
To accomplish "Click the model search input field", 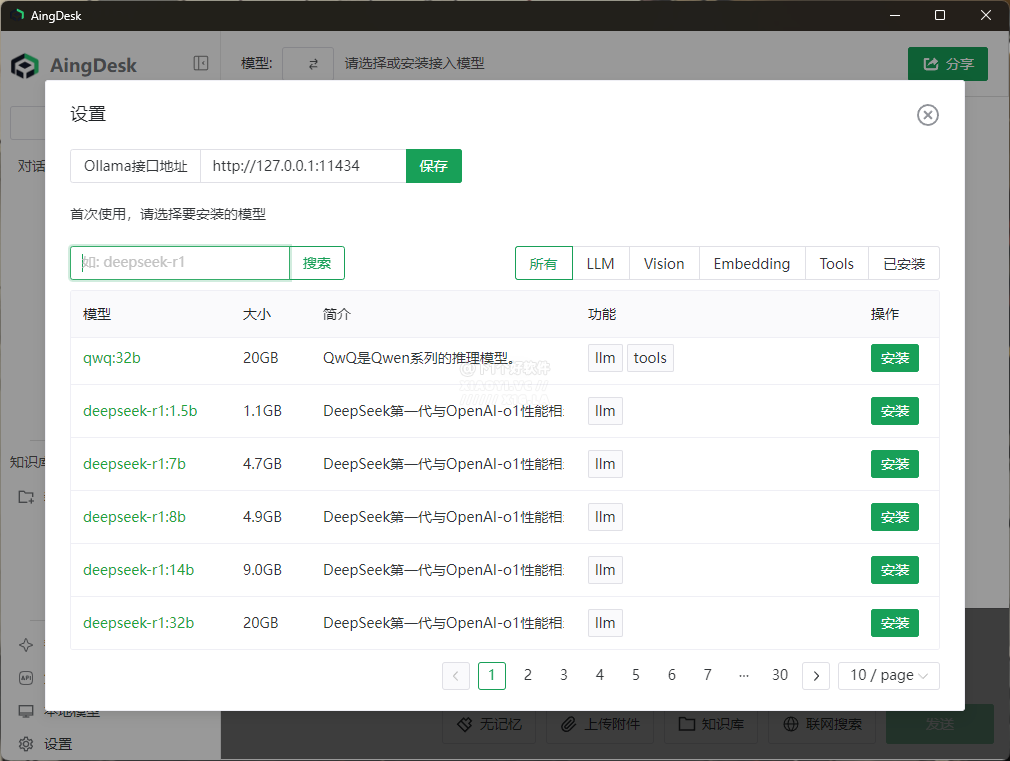I will click(x=180, y=263).
